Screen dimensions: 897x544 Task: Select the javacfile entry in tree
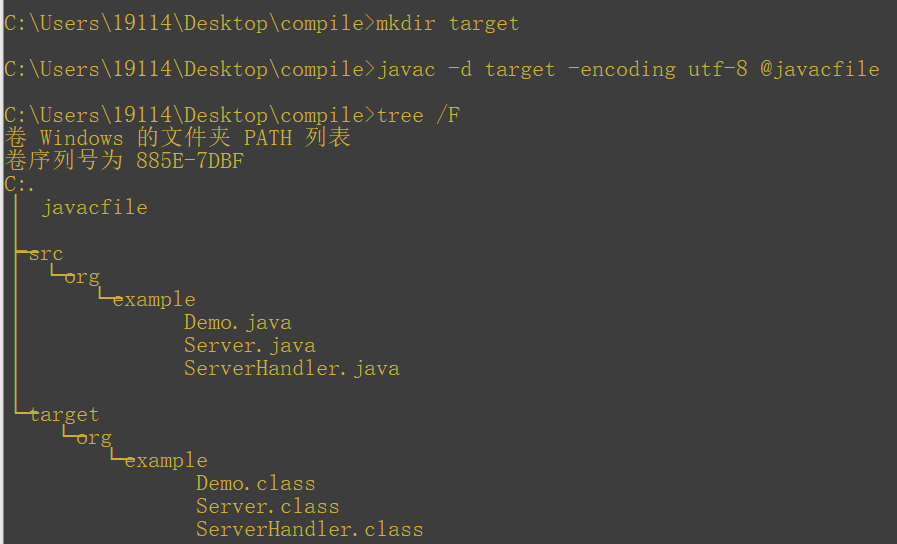[95, 207]
